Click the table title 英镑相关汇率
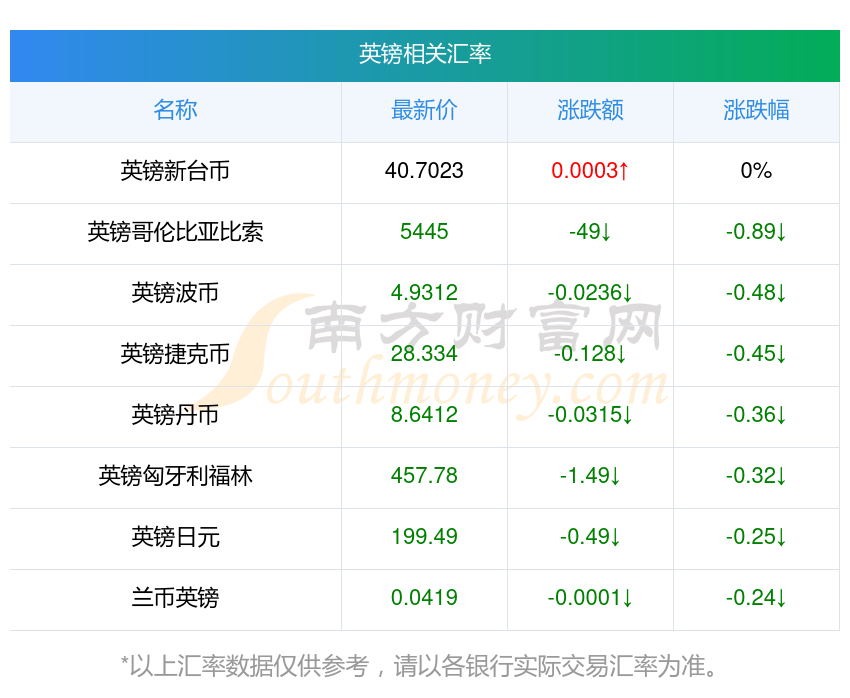 (x=424, y=54)
